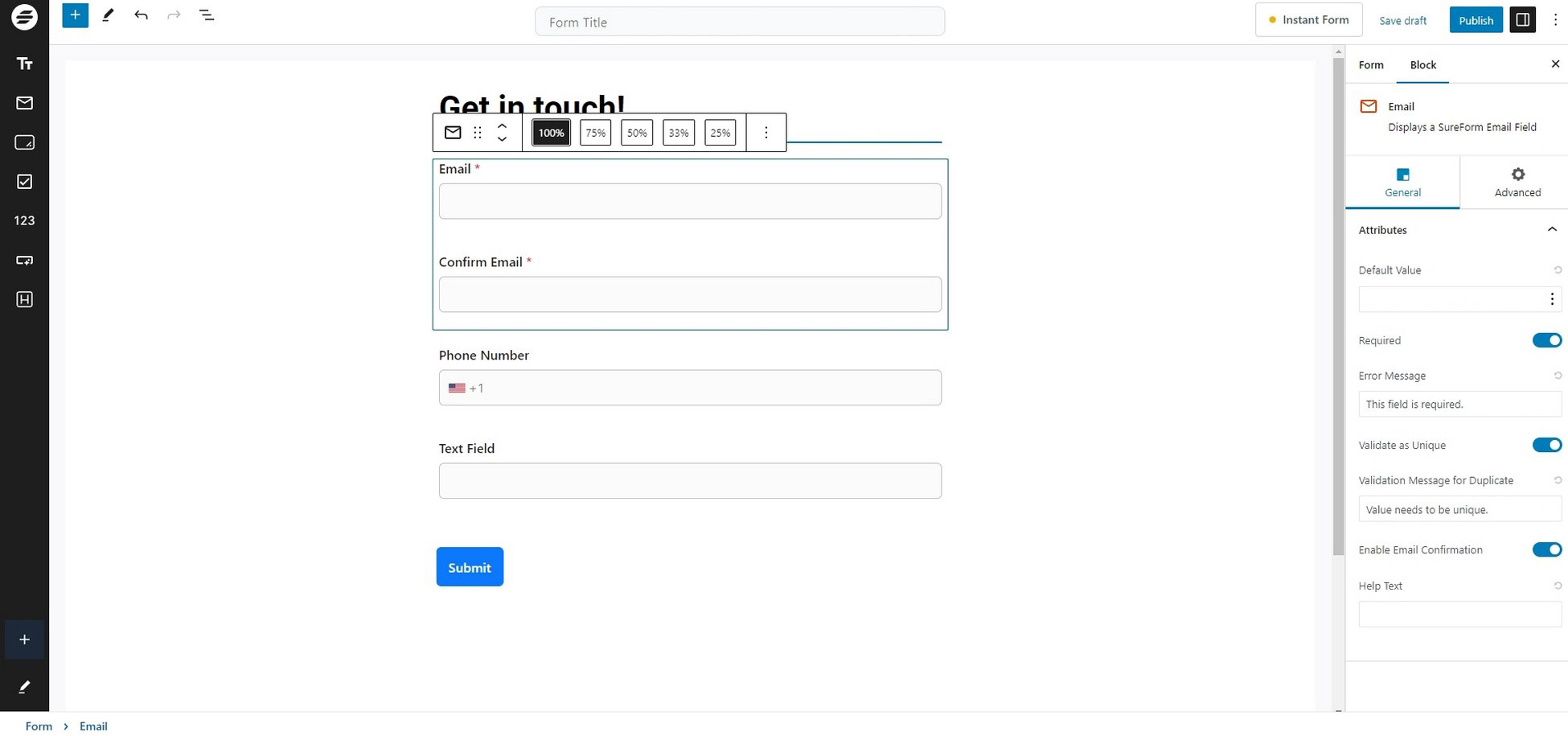Edit the Error Message text box
Image resolution: width=1568 pixels, height=736 pixels.
click(x=1459, y=404)
